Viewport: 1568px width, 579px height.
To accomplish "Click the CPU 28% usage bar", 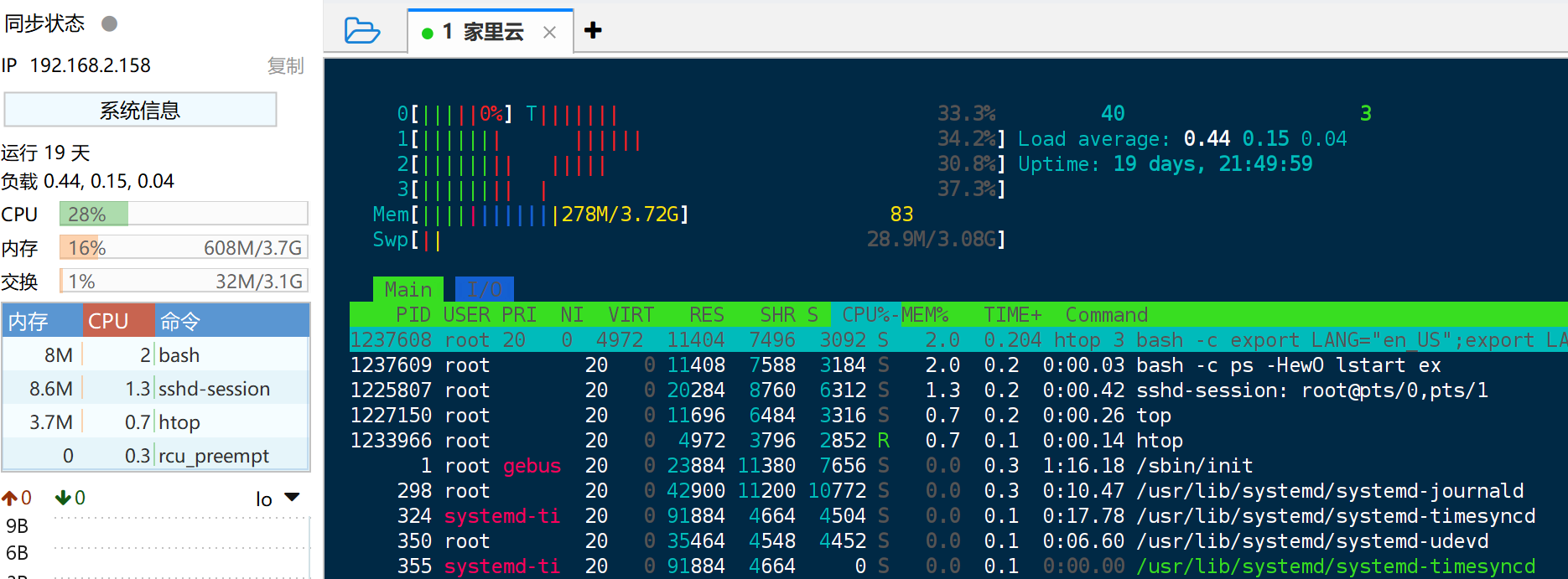I will pos(184,214).
